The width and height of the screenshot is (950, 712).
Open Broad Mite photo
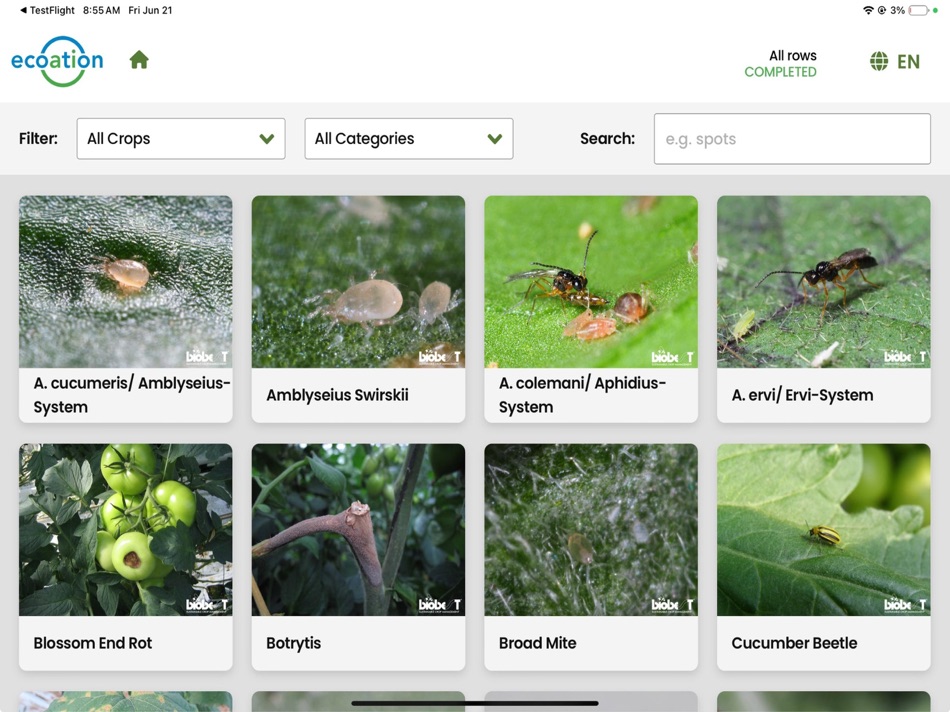tap(591, 530)
